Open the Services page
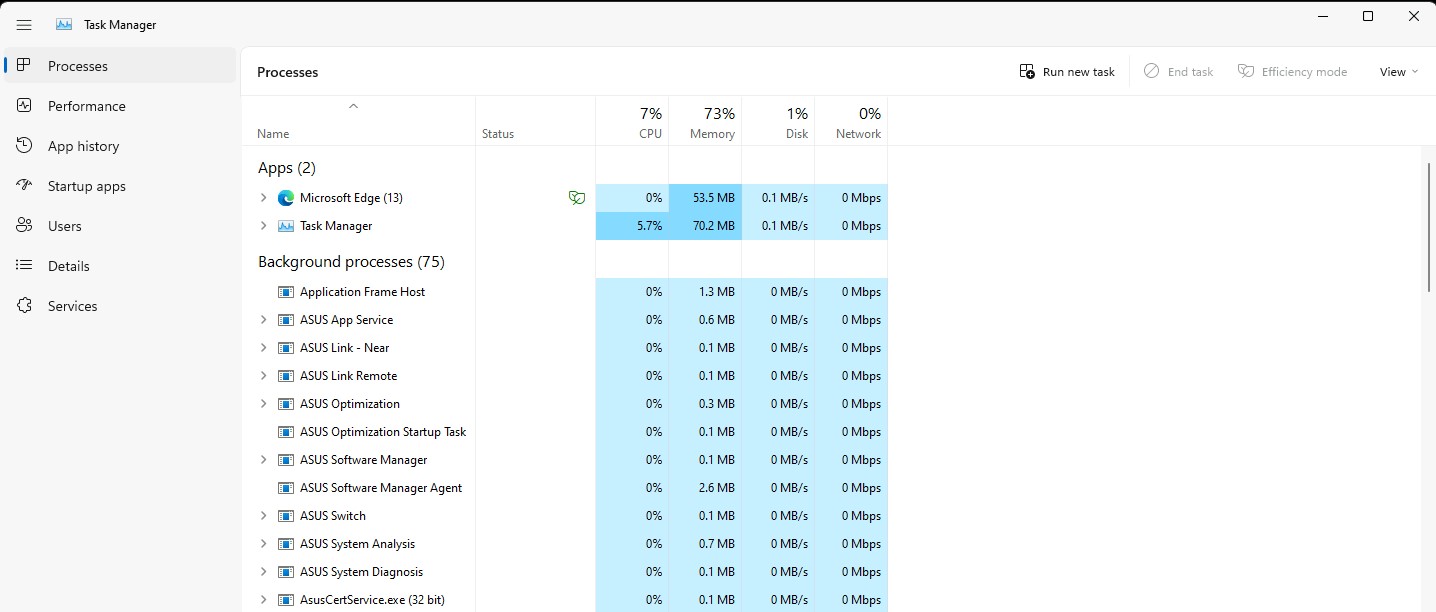 (120, 306)
